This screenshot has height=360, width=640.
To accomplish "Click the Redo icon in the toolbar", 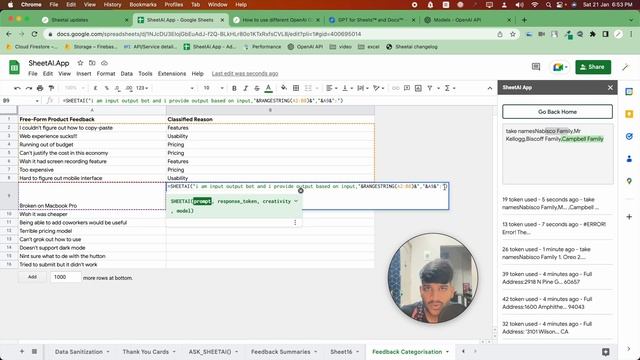I will pos(29,88).
